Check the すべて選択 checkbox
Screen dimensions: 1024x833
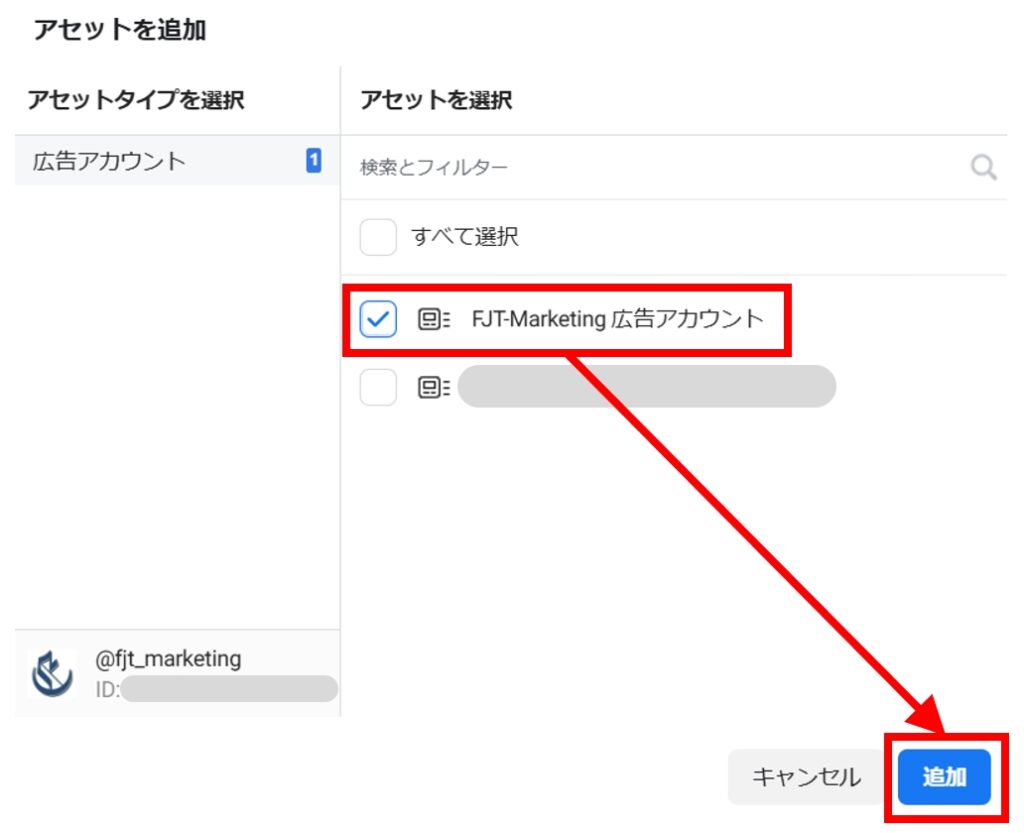[378, 236]
